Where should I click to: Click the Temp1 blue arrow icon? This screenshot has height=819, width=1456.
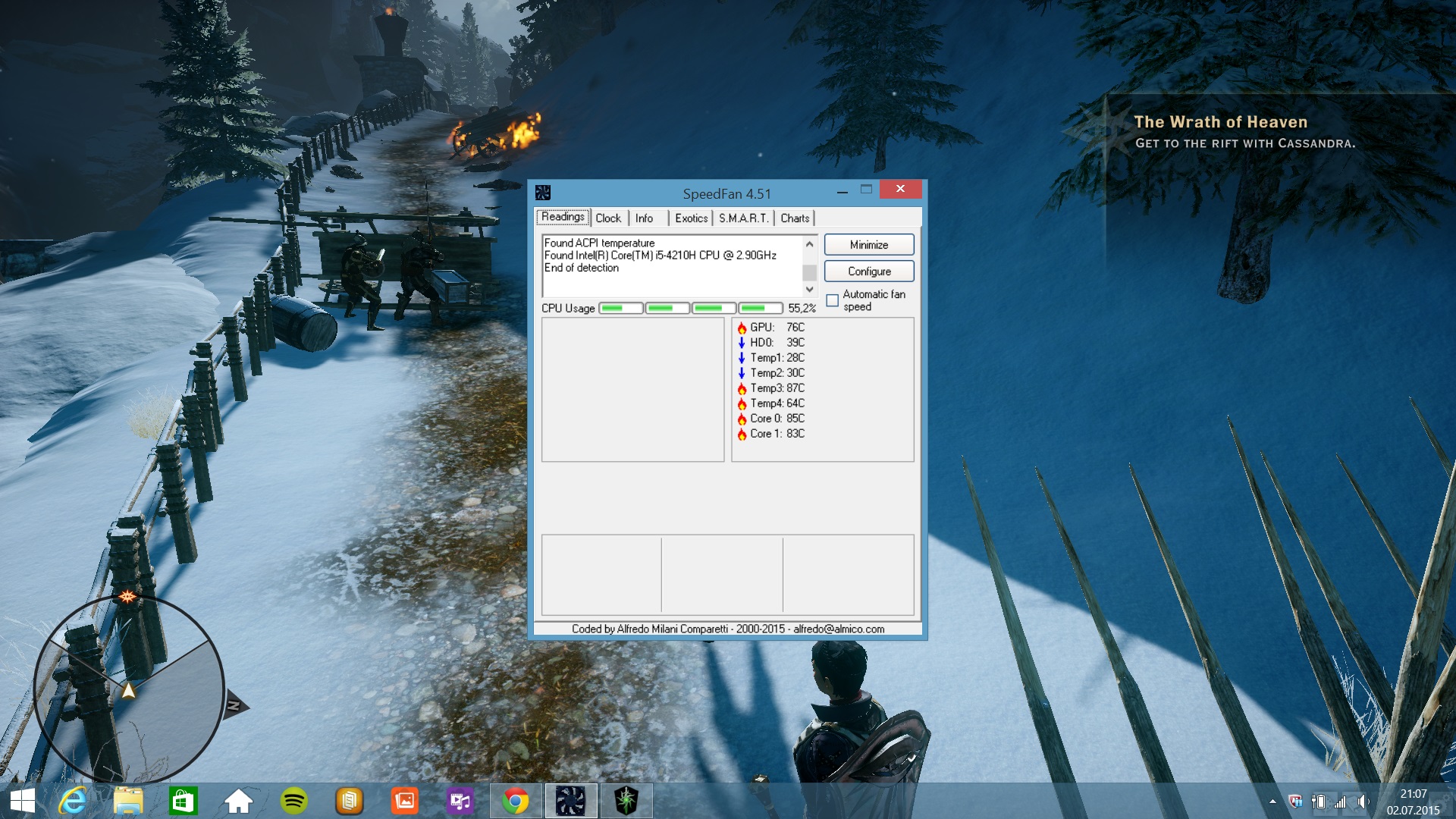click(x=742, y=358)
